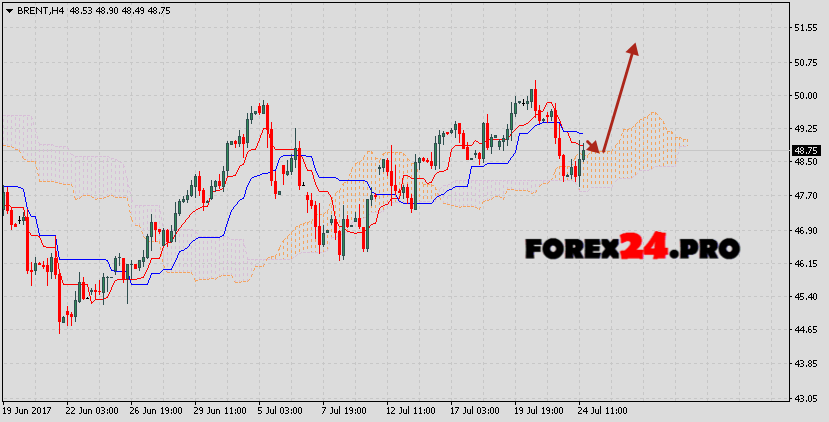
Task: Click the triangle icon before BRENT,H4
Action: pos(8,8)
